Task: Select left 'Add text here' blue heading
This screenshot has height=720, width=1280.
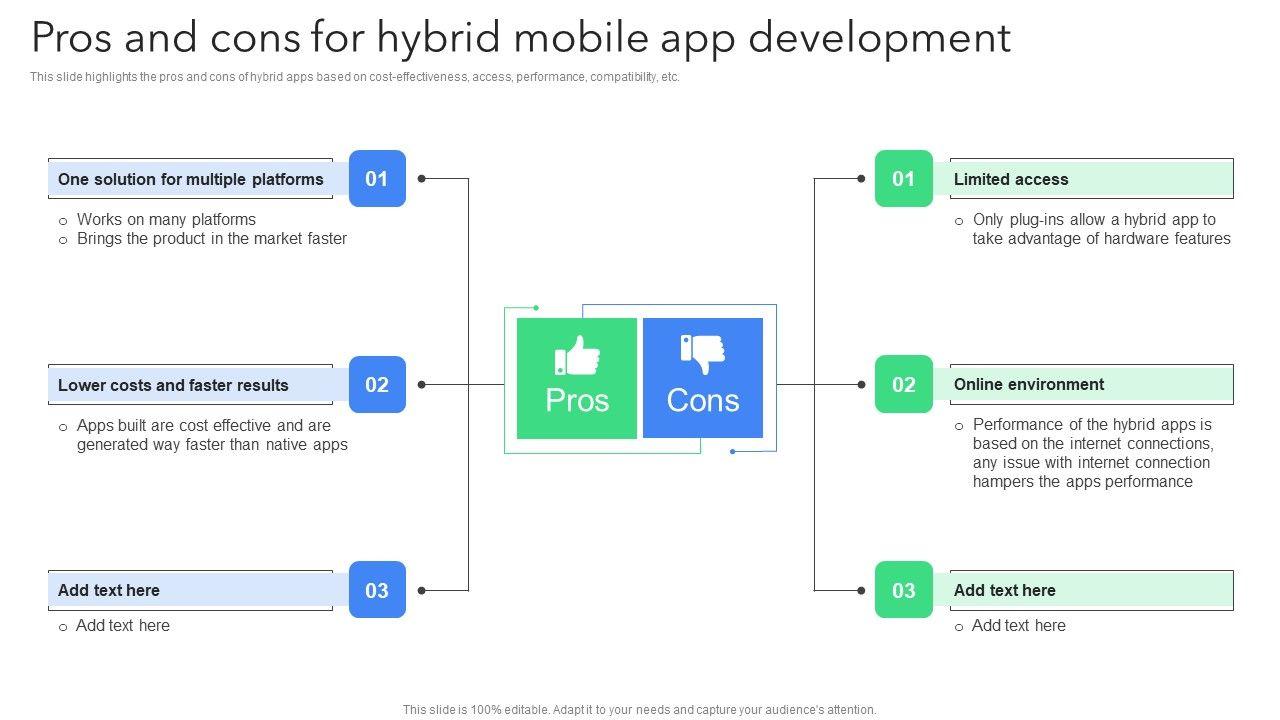Action: click(x=109, y=590)
